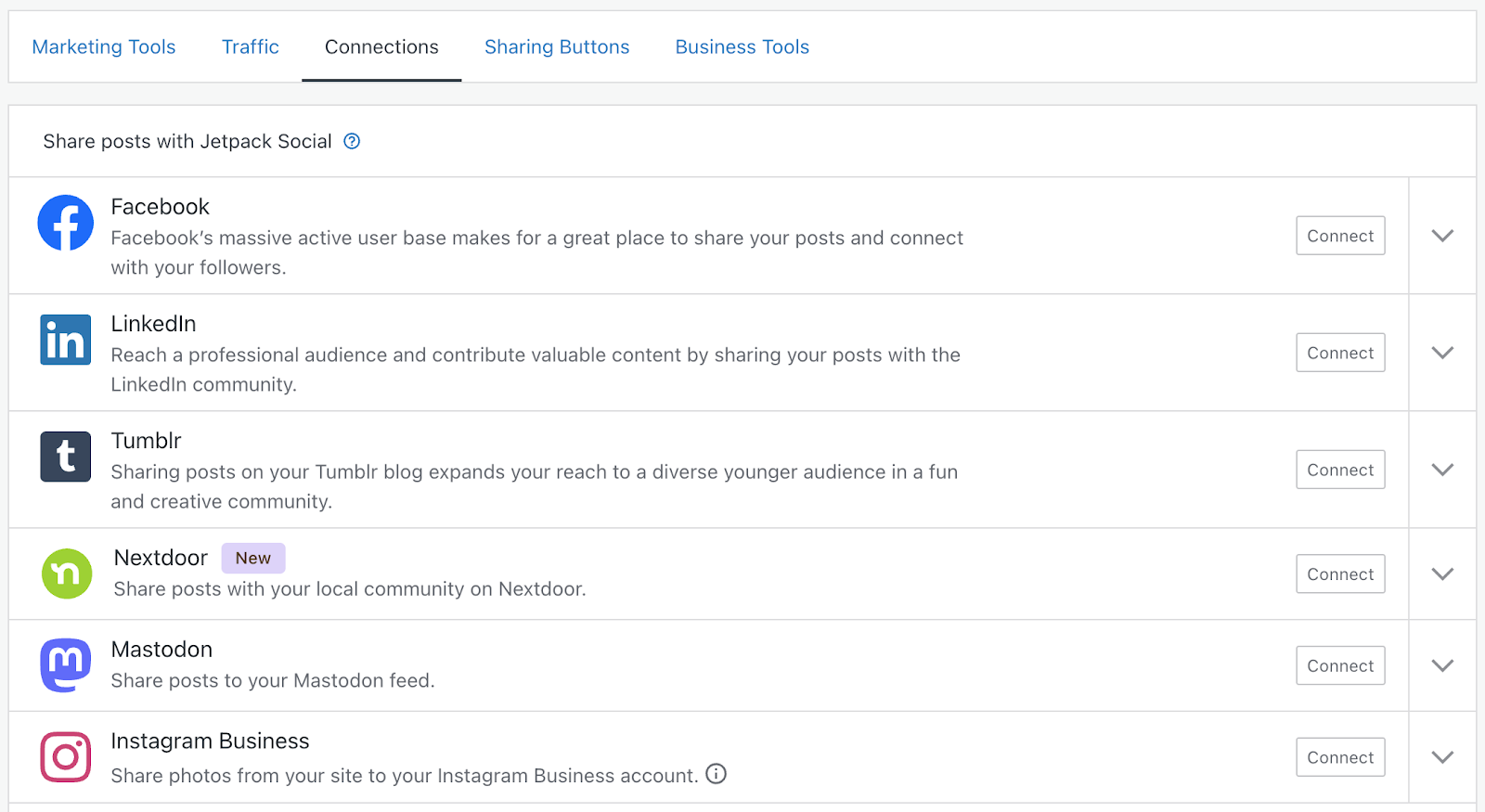Click the Instagram Business logo icon

point(65,757)
